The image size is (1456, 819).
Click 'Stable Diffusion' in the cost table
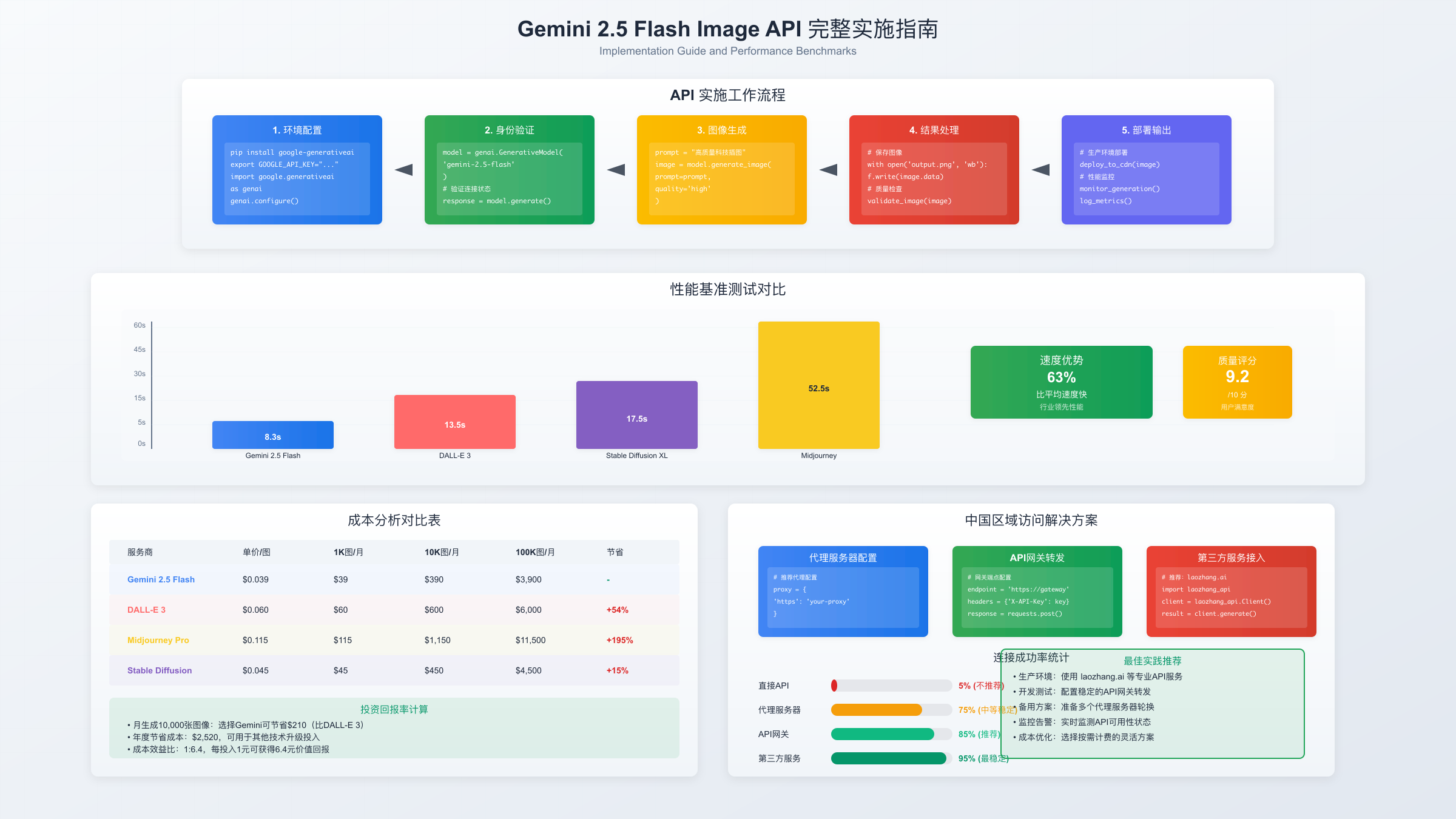[160, 670]
